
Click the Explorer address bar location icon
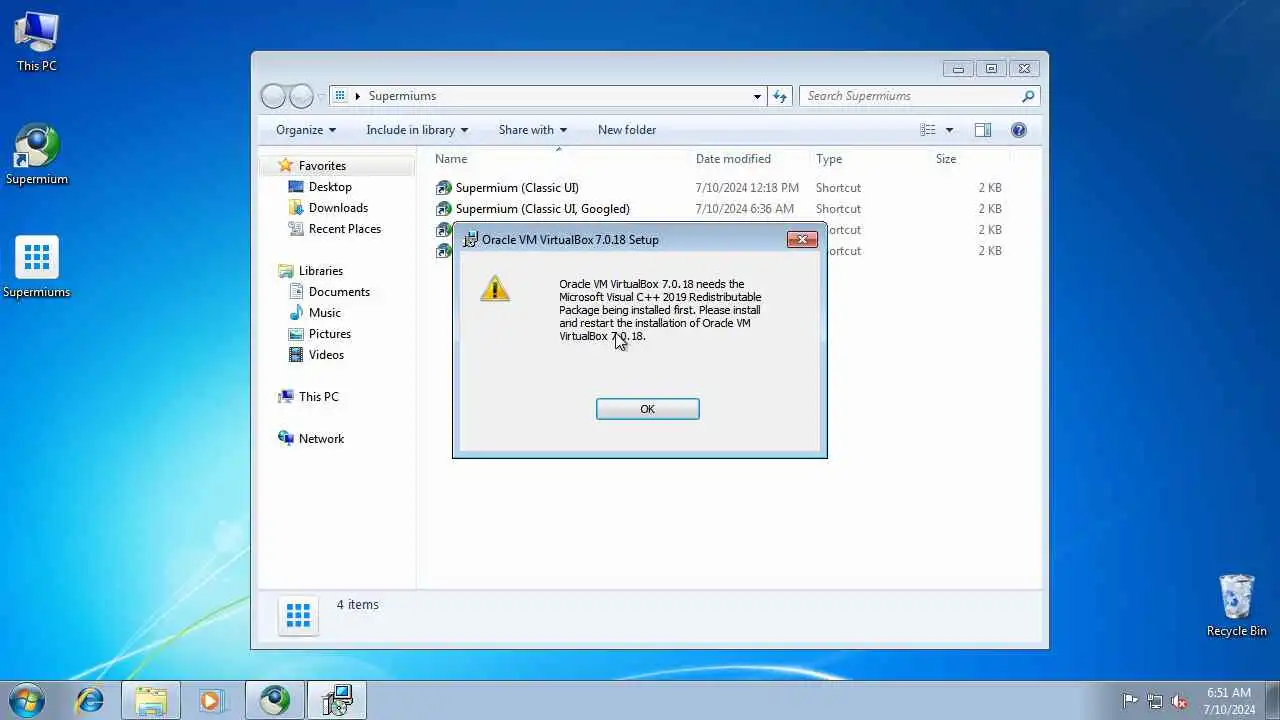click(x=340, y=96)
